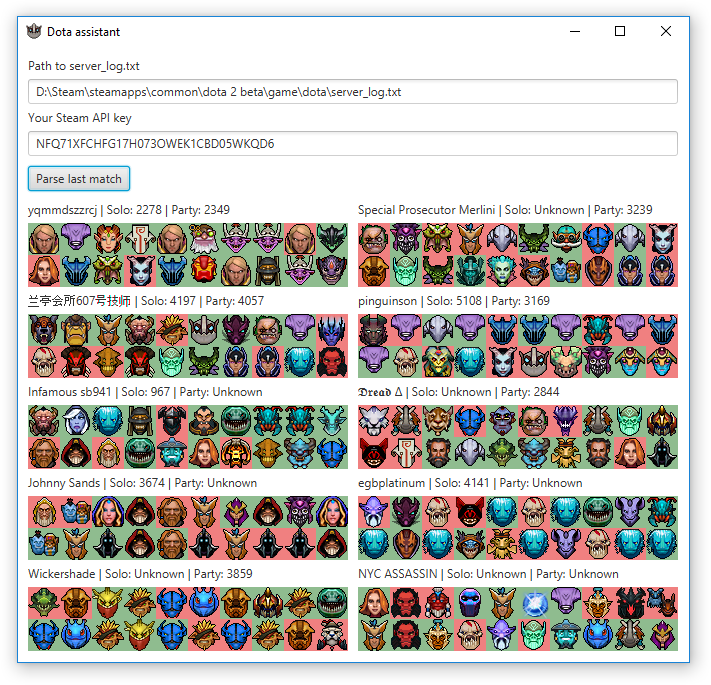This screenshot has width=711, height=685.
Task: Select Pudge icon in Special Prosecutor Merlini's matches
Action: (374, 239)
